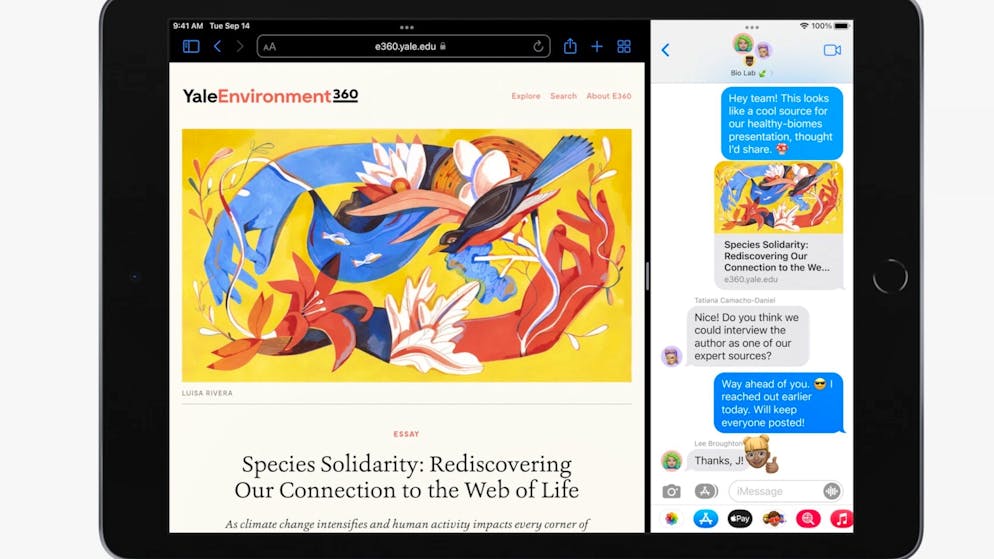The width and height of the screenshot is (994, 559).
Task: Tap the e360.yale.edu address bar
Action: point(404,46)
